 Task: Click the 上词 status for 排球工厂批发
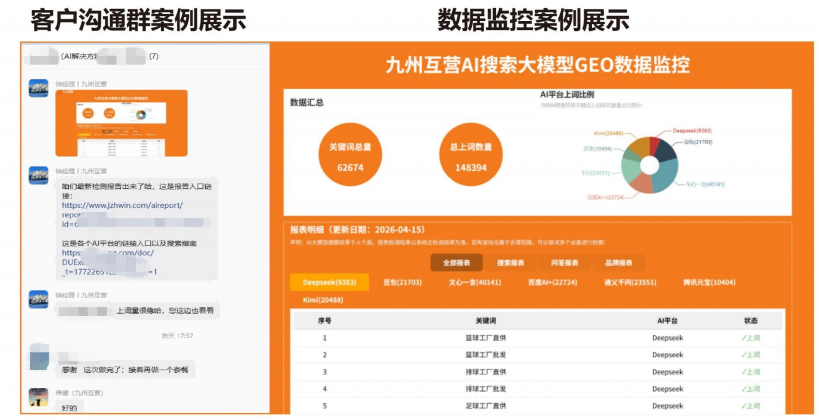[x=751, y=389]
